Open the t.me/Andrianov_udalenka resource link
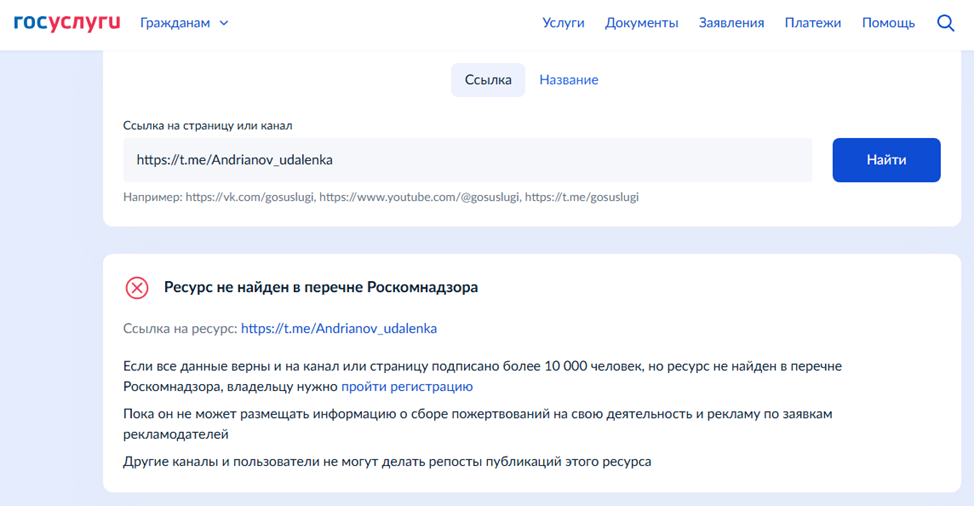Viewport: 974px width, 506px height. point(339,328)
